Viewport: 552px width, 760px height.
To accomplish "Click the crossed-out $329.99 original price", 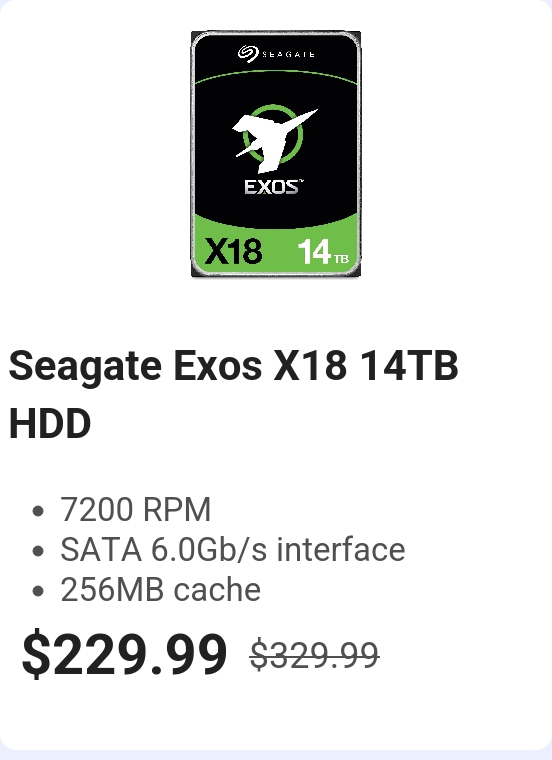I will (314, 656).
